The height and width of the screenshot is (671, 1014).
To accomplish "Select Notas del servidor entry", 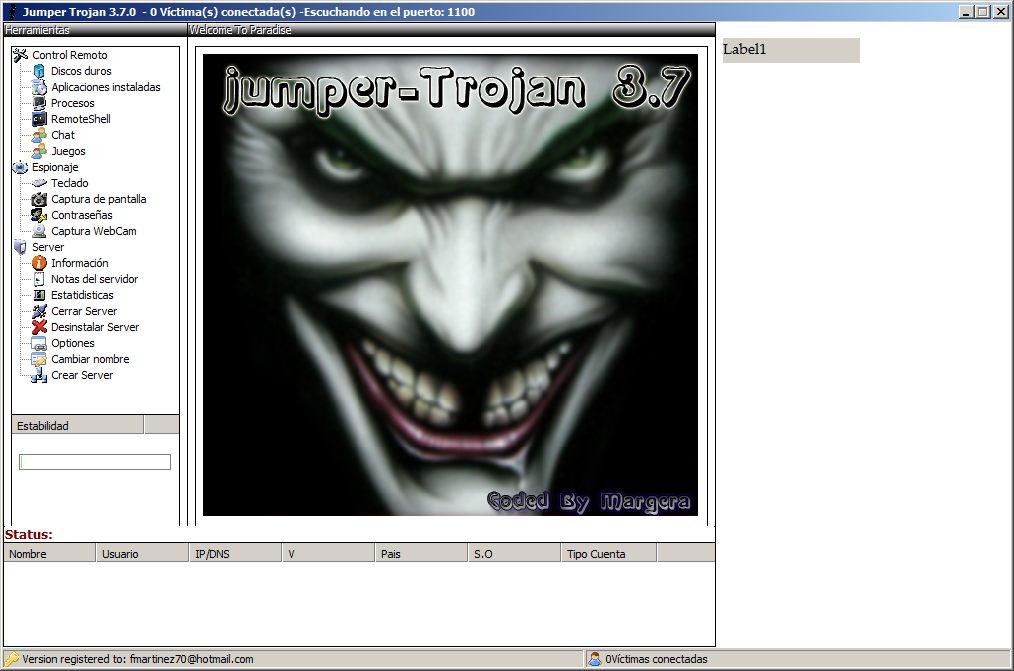I will (x=94, y=279).
